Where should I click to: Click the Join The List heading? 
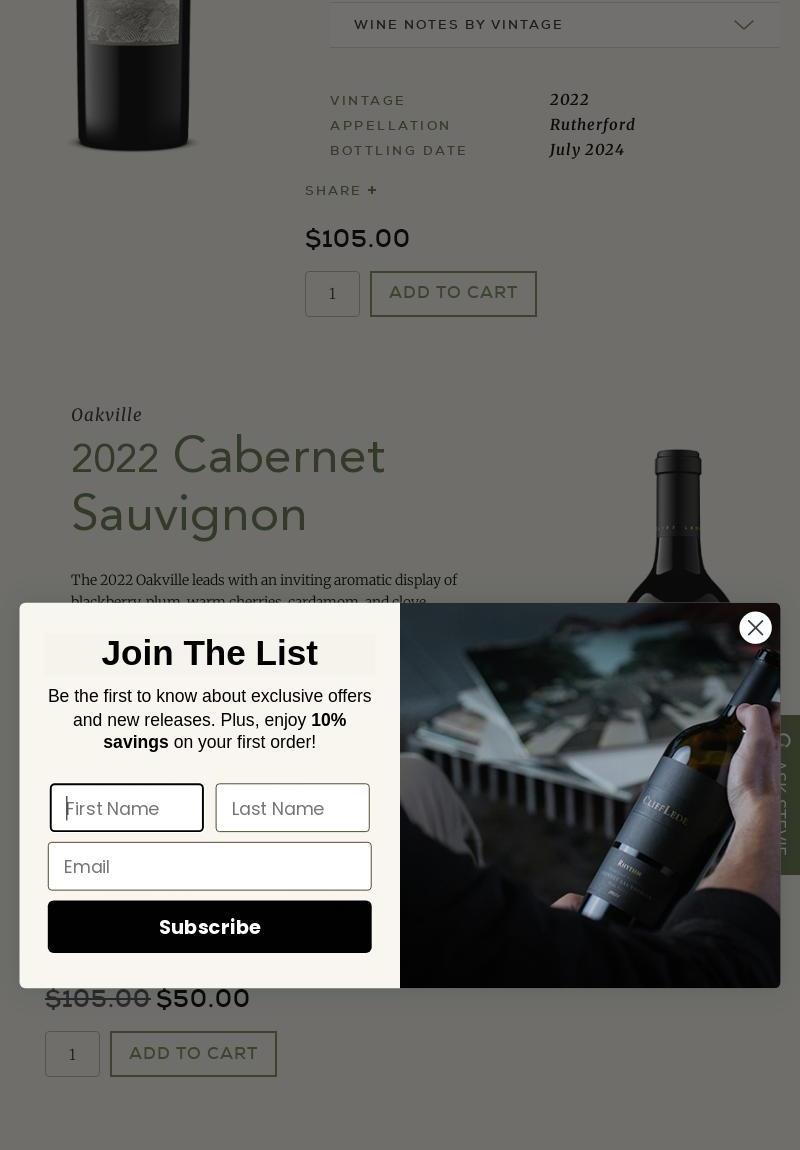pyautogui.click(x=210, y=653)
